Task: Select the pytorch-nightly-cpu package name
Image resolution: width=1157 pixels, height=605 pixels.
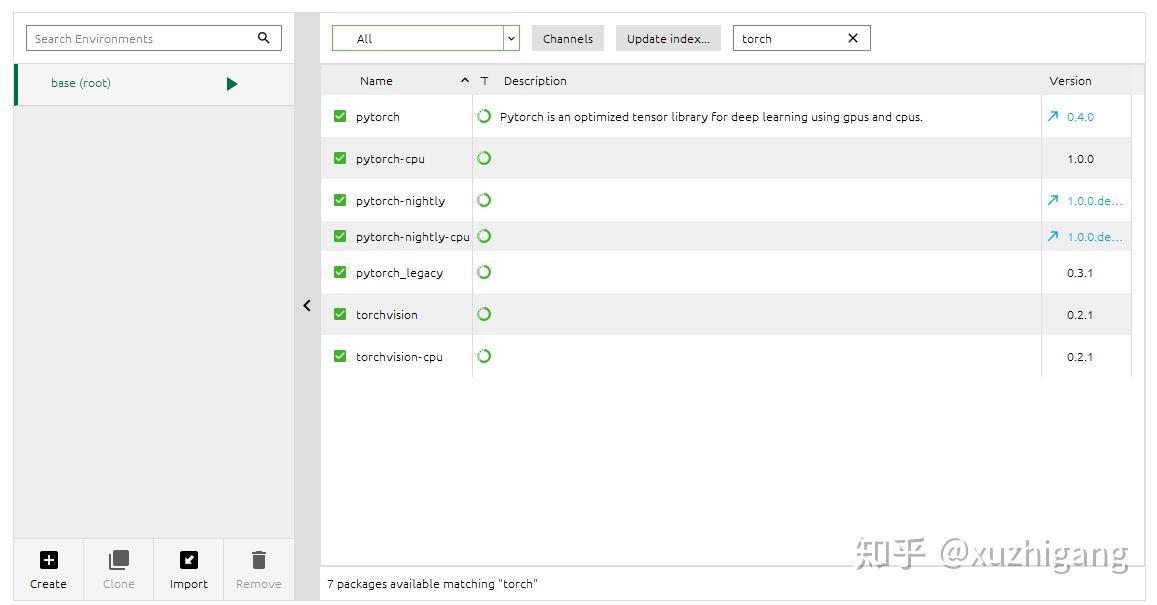Action: [412, 237]
